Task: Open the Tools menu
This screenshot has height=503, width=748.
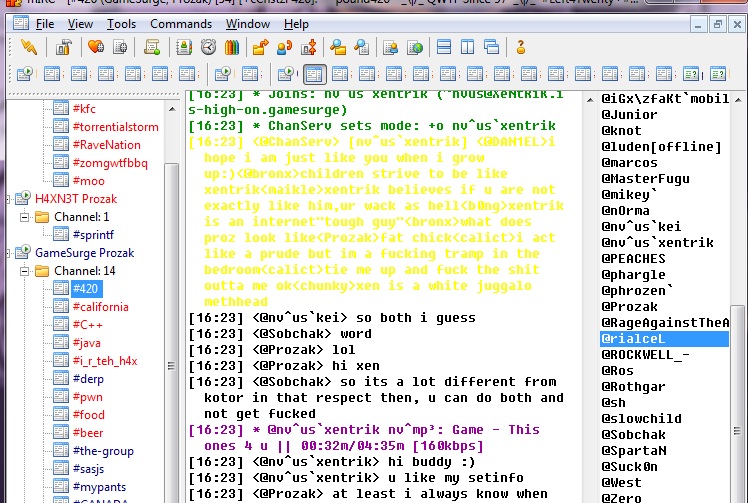Action: pos(122,23)
